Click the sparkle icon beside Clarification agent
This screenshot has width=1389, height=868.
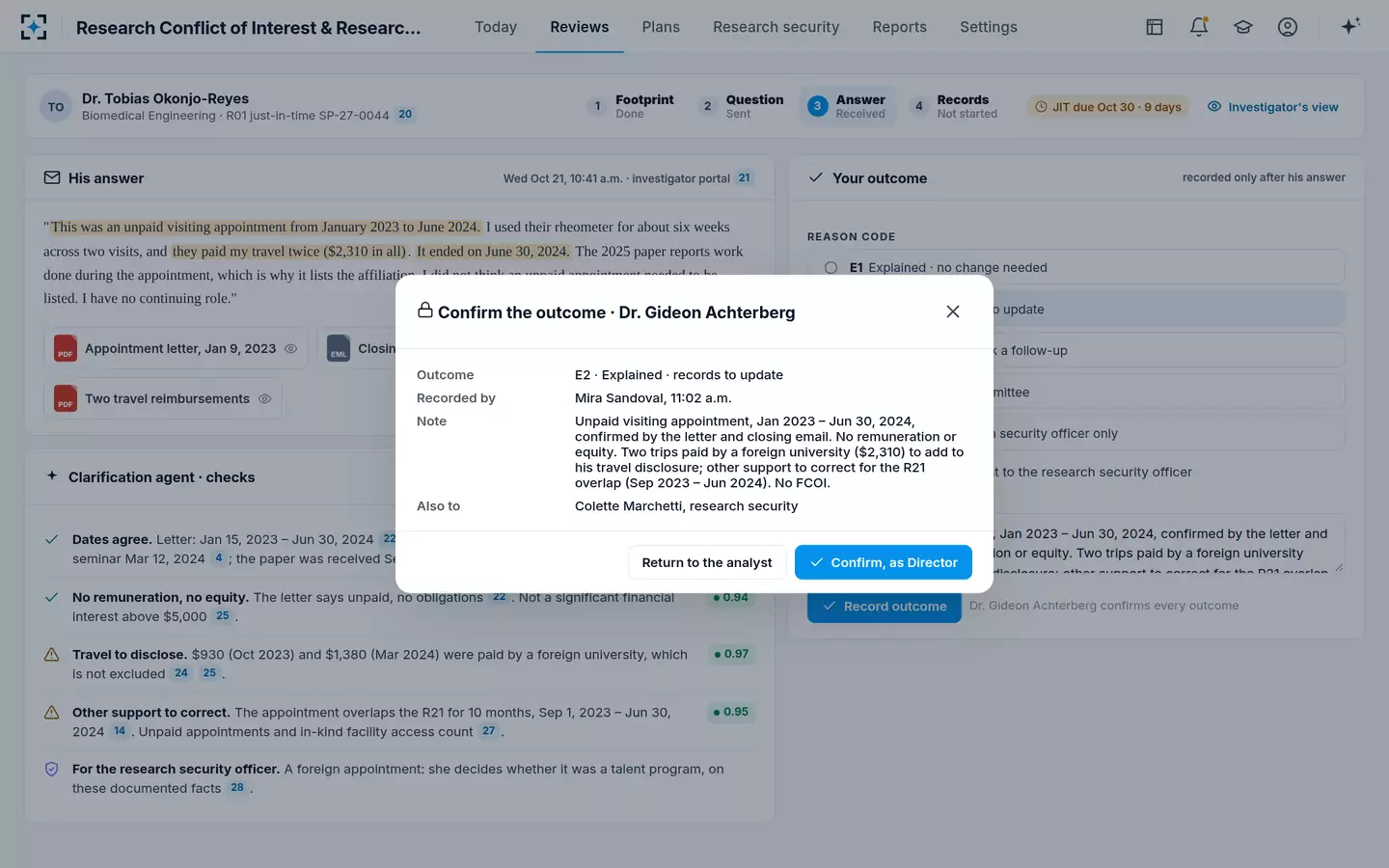[52, 476]
